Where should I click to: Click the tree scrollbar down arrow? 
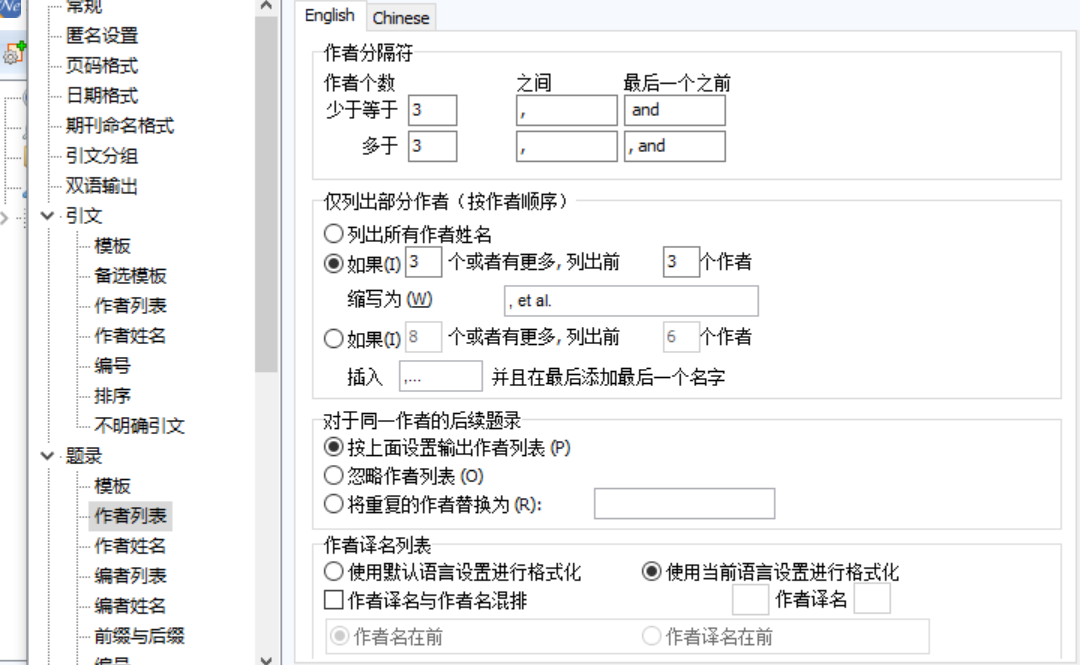tap(266, 659)
